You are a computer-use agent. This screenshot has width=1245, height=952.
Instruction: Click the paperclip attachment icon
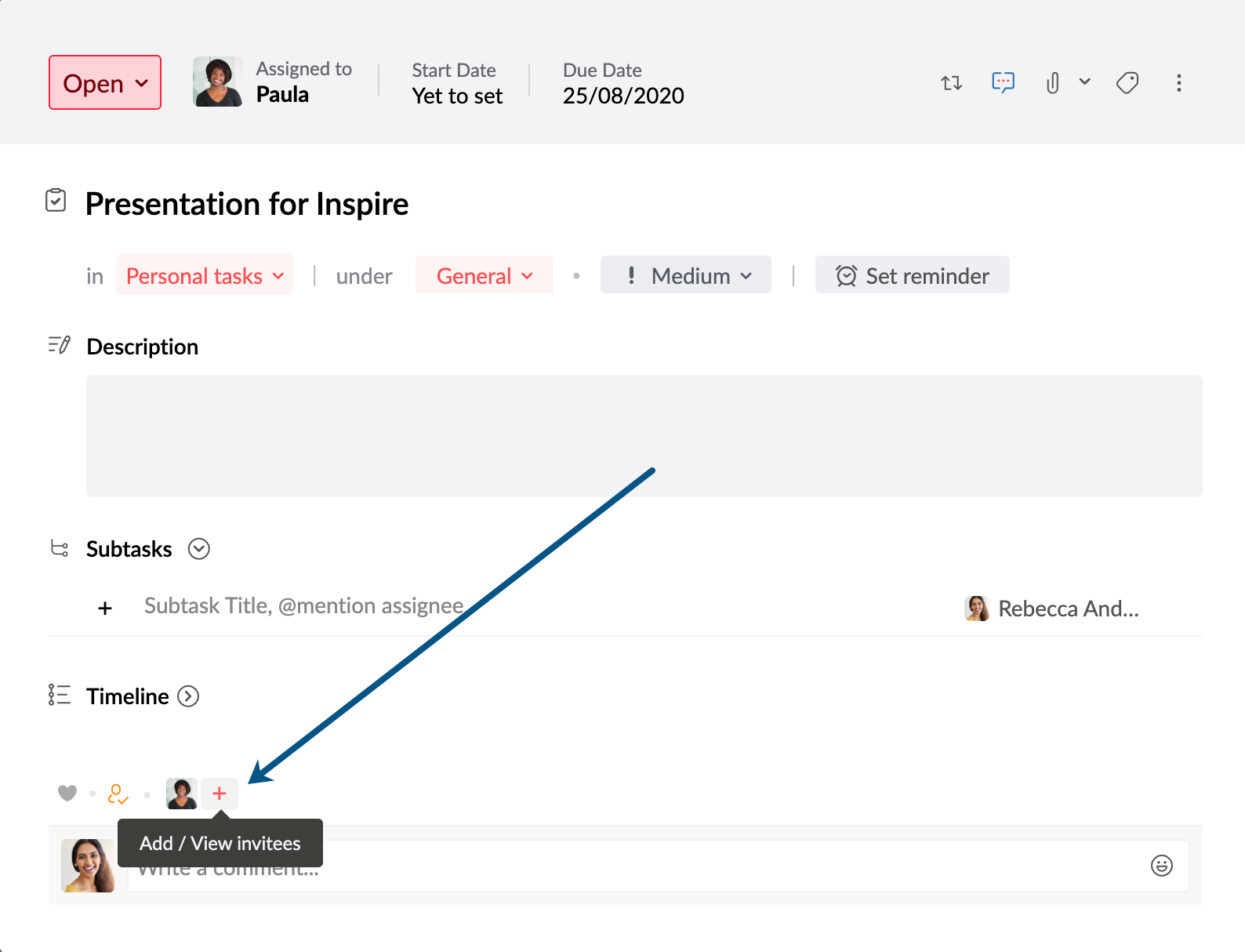coord(1052,83)
